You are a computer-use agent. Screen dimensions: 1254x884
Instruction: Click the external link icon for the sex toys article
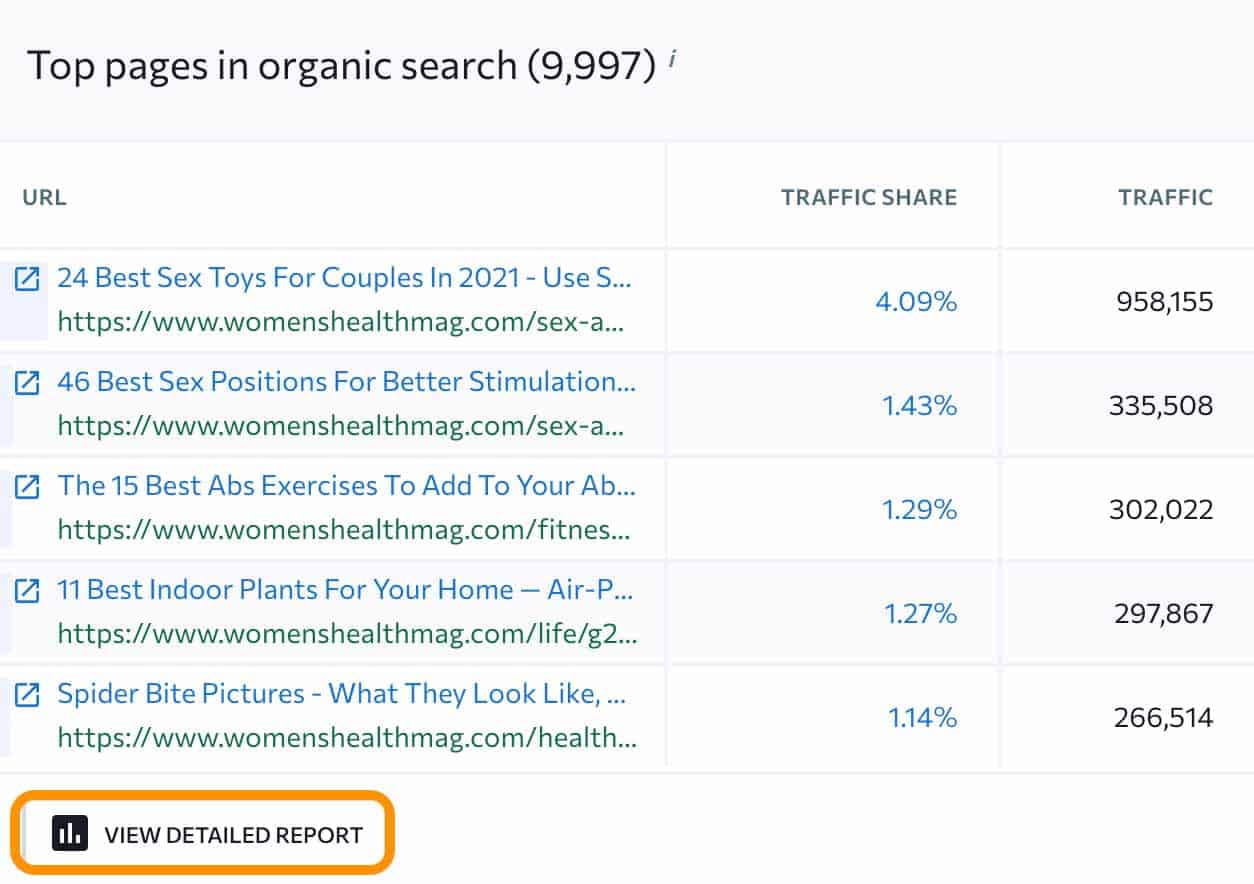tap(25, 279)
